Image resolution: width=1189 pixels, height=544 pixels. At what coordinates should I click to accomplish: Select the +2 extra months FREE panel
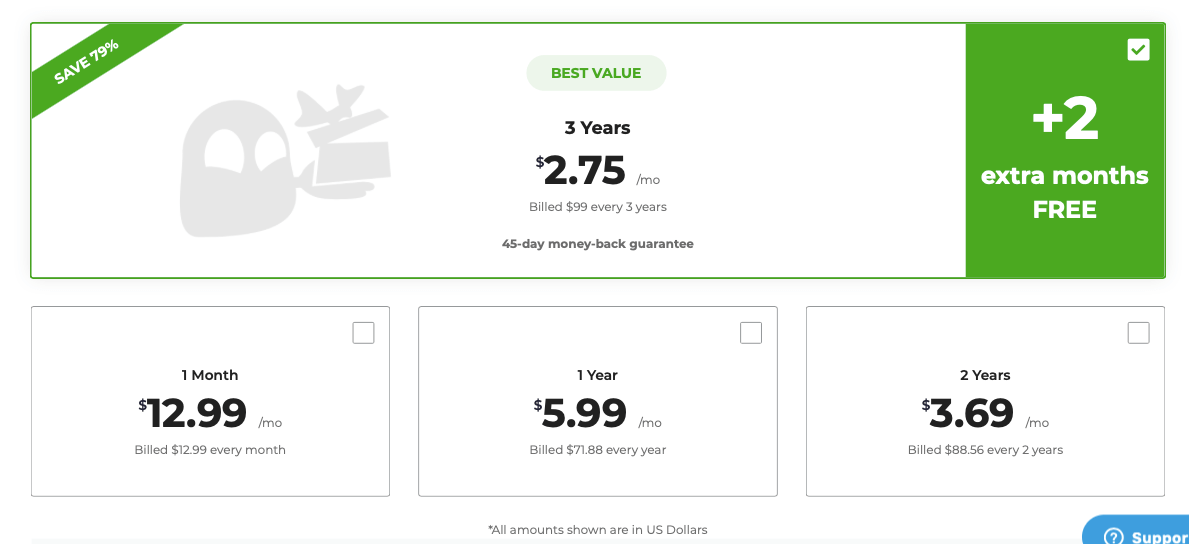1065,151
